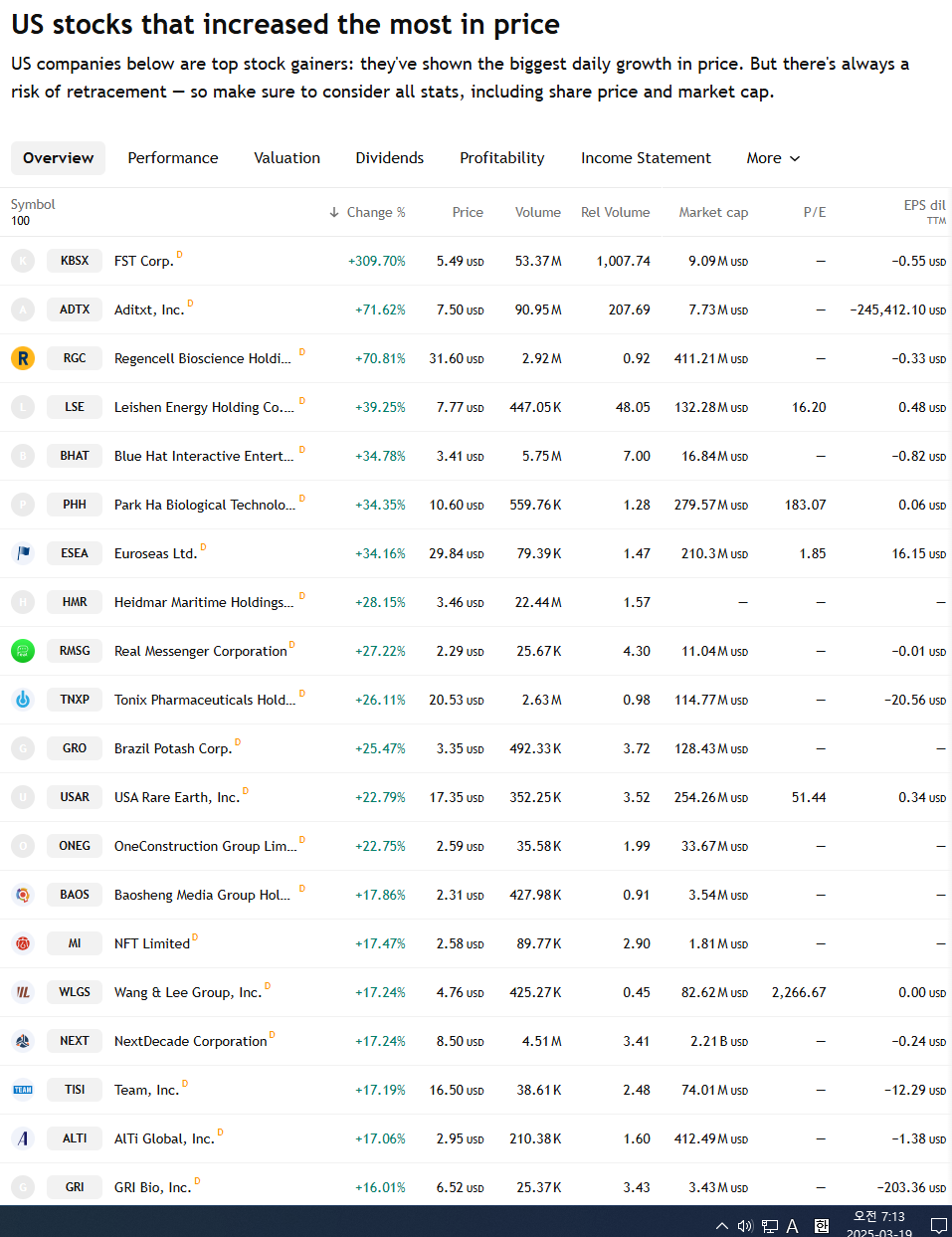
Task: Sort by the Price column header
Action: [468, 212]
